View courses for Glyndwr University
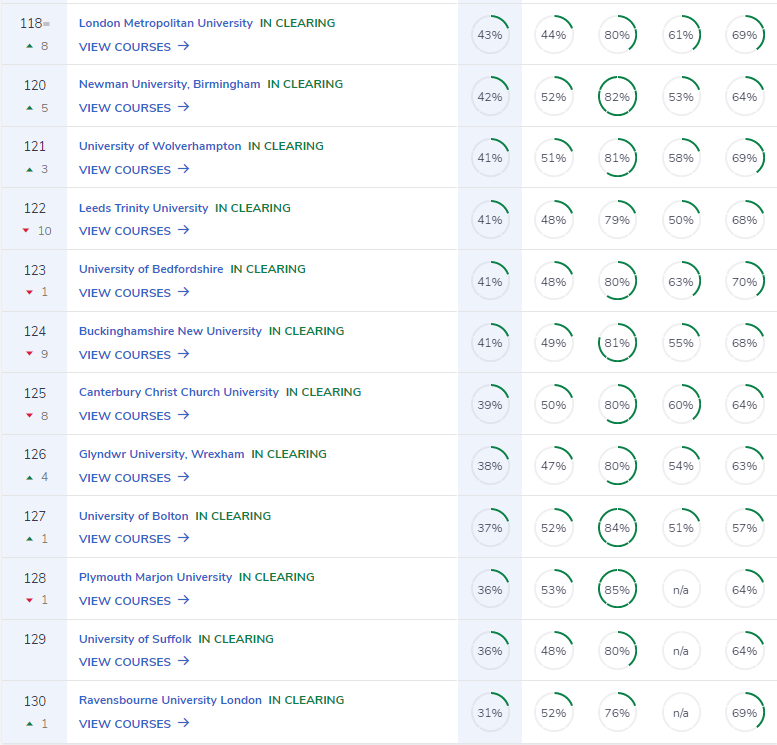 (134, 477)
